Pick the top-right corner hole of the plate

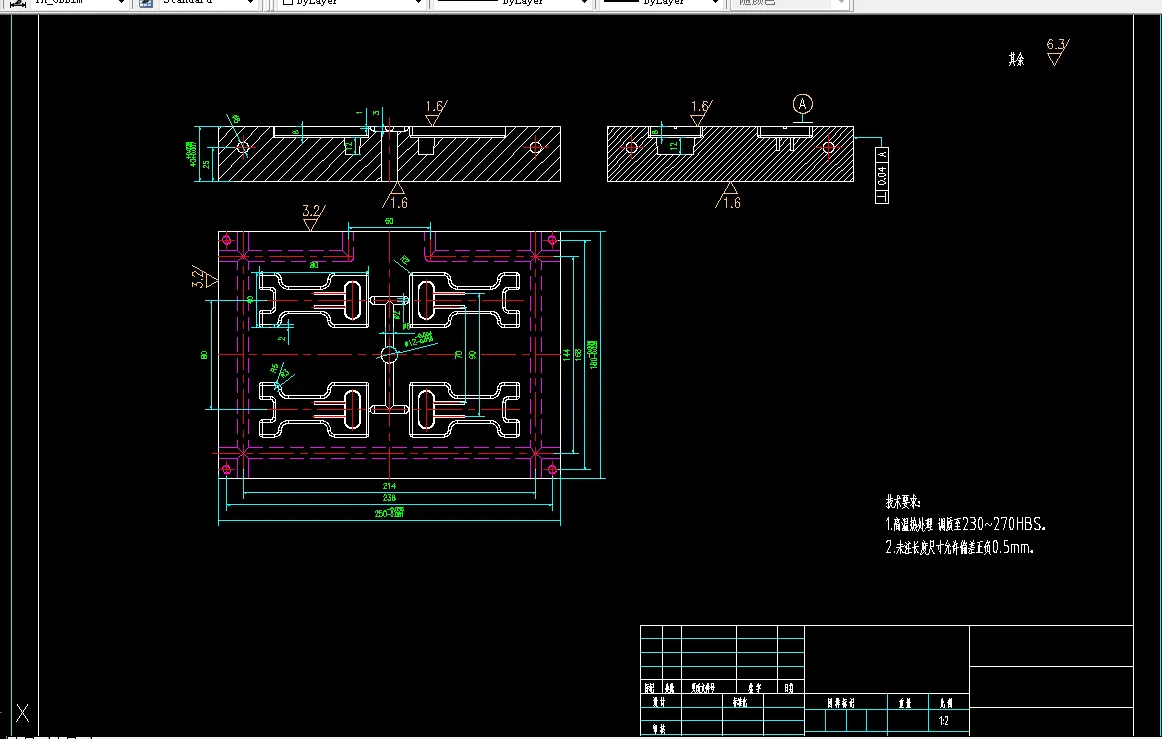pyautogui.click(x=551, y=240)
